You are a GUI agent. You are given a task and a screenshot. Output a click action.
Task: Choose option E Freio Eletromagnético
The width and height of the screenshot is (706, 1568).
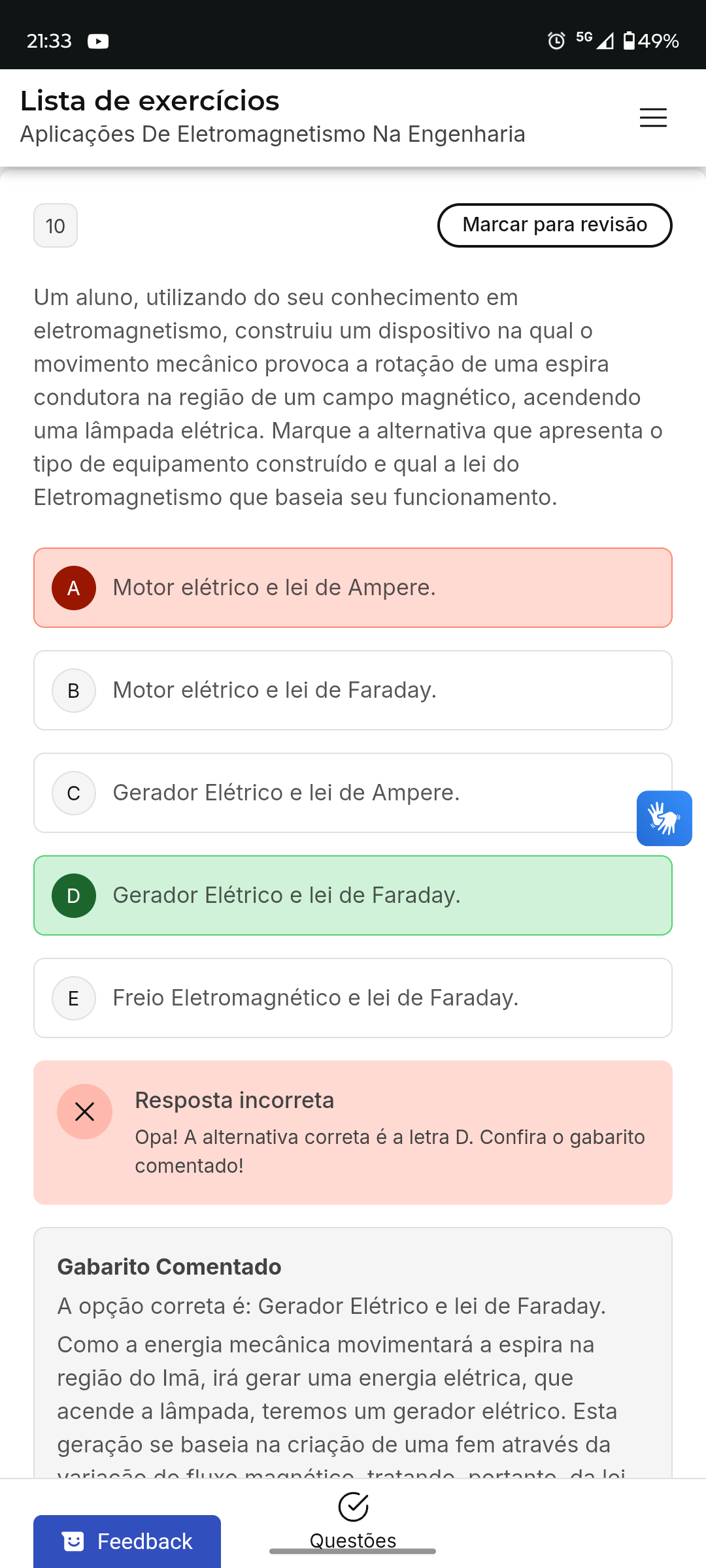pos(353,998)
